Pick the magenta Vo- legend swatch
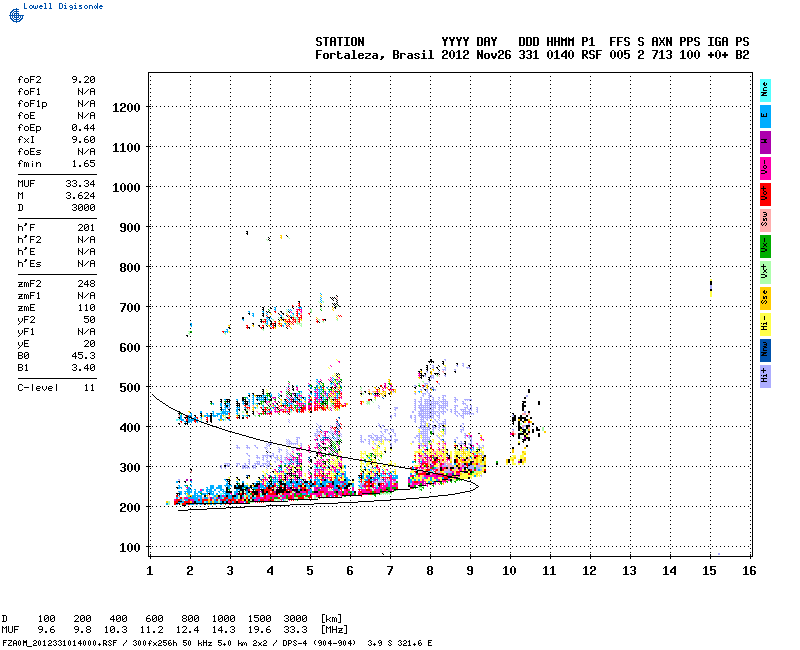The height and width of the screenshot is (650, 800). coord(765,168)
